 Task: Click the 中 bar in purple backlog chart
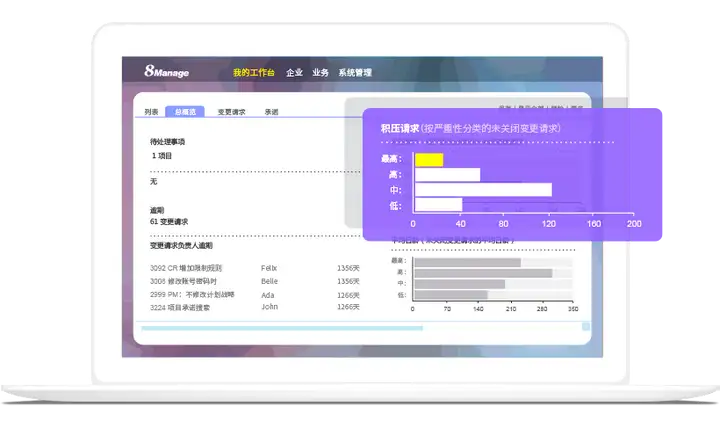pyautogui.click(x=484, y=190)
